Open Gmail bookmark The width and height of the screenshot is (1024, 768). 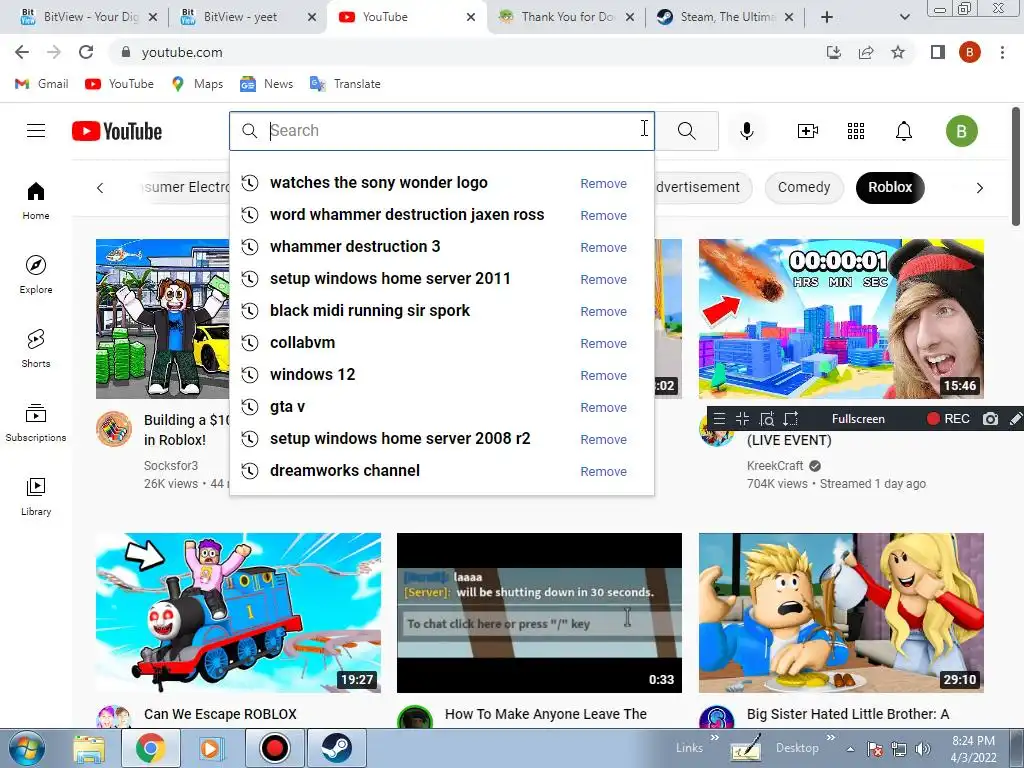42,84
